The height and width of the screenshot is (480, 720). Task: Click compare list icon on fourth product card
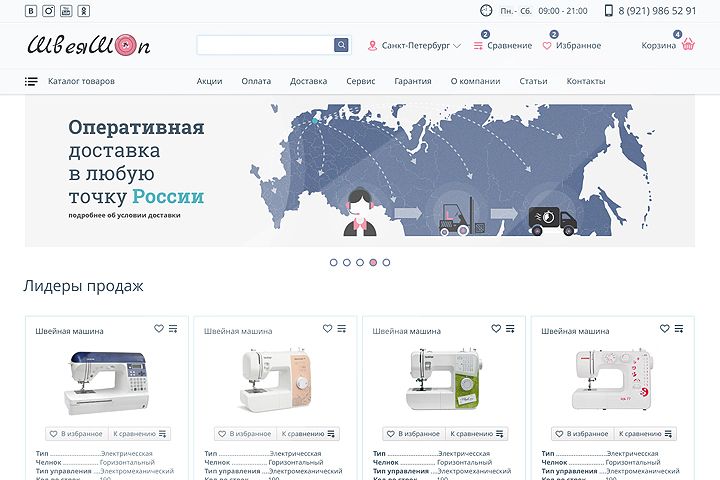pyautogui.click(x=679, y=328)
